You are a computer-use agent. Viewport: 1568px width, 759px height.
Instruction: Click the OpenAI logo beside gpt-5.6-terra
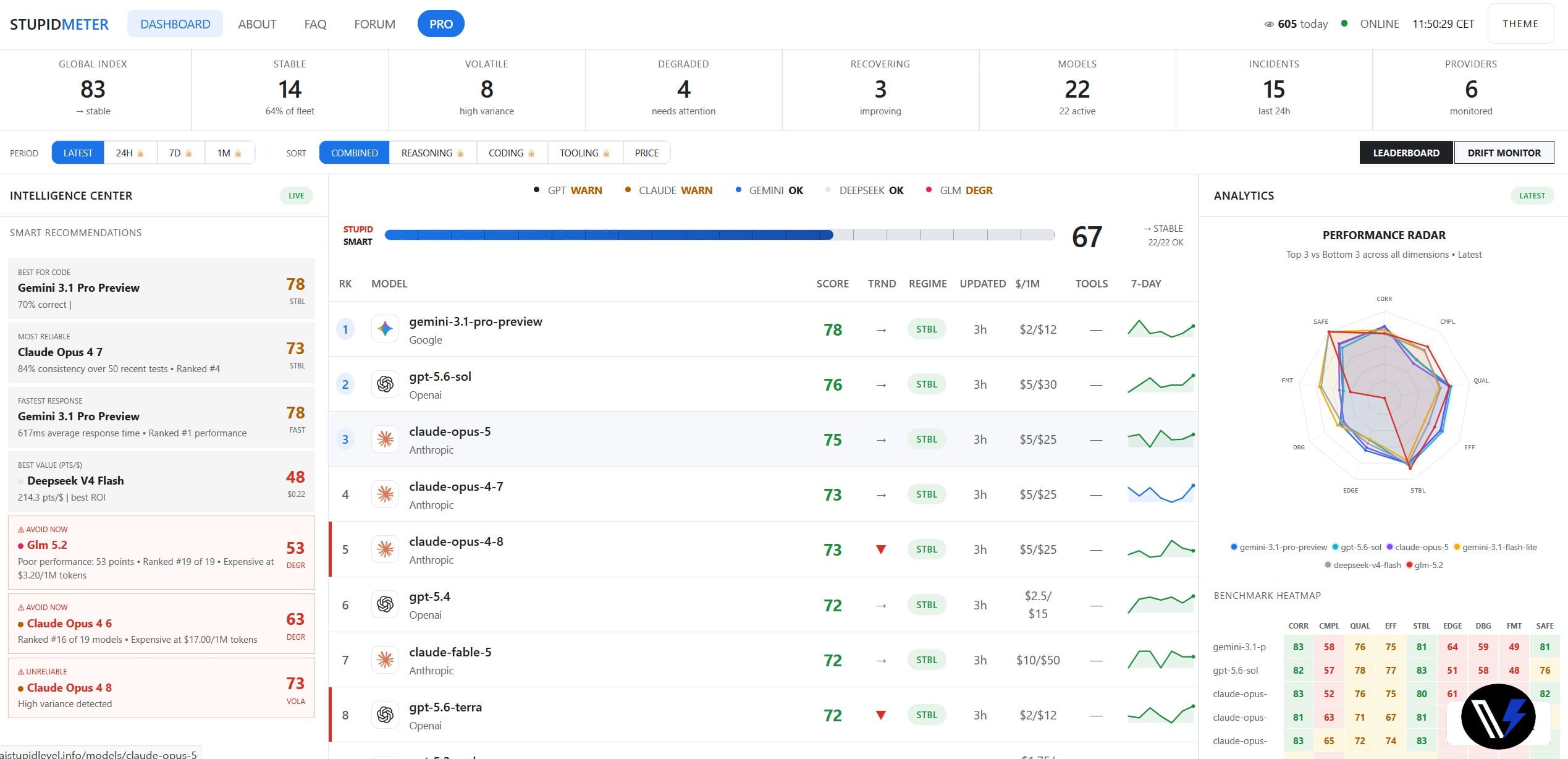[x=385, y=714]
